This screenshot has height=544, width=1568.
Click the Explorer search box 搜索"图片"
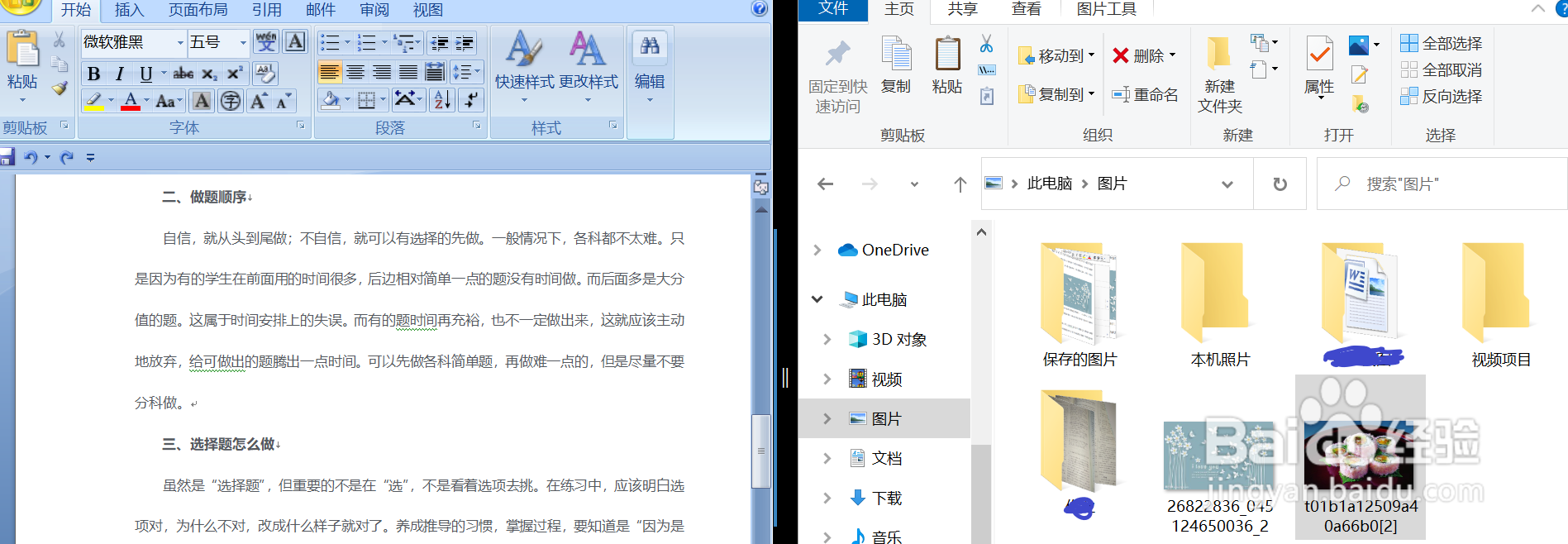coord(1442,184)
